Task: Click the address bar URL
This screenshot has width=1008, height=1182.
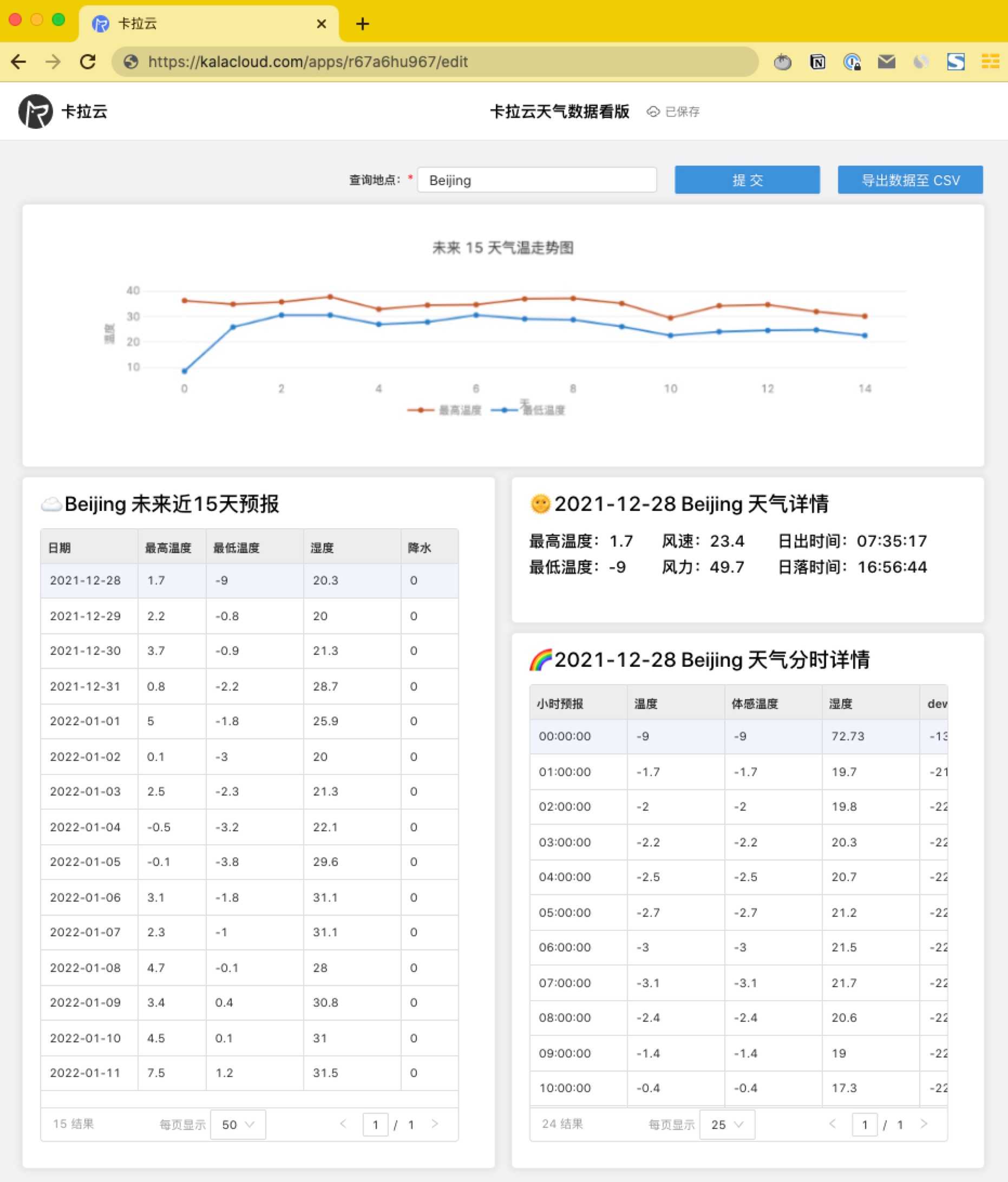Action: 308,62
